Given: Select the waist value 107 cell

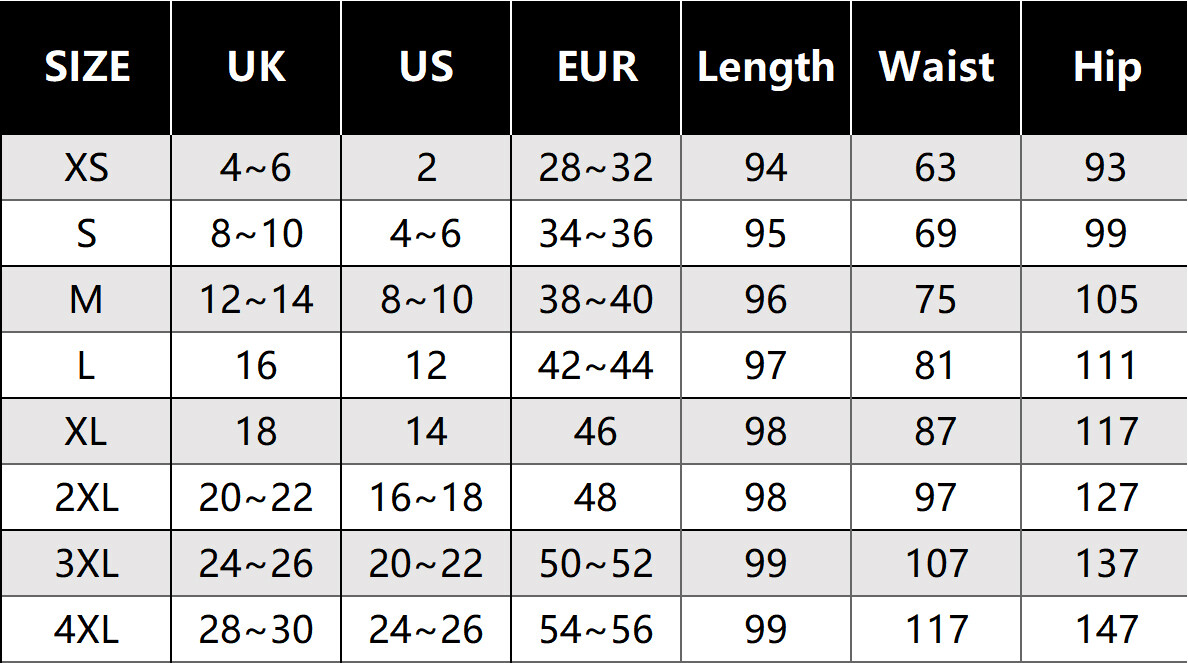Looking at the screenshot, I should (936, 564).
